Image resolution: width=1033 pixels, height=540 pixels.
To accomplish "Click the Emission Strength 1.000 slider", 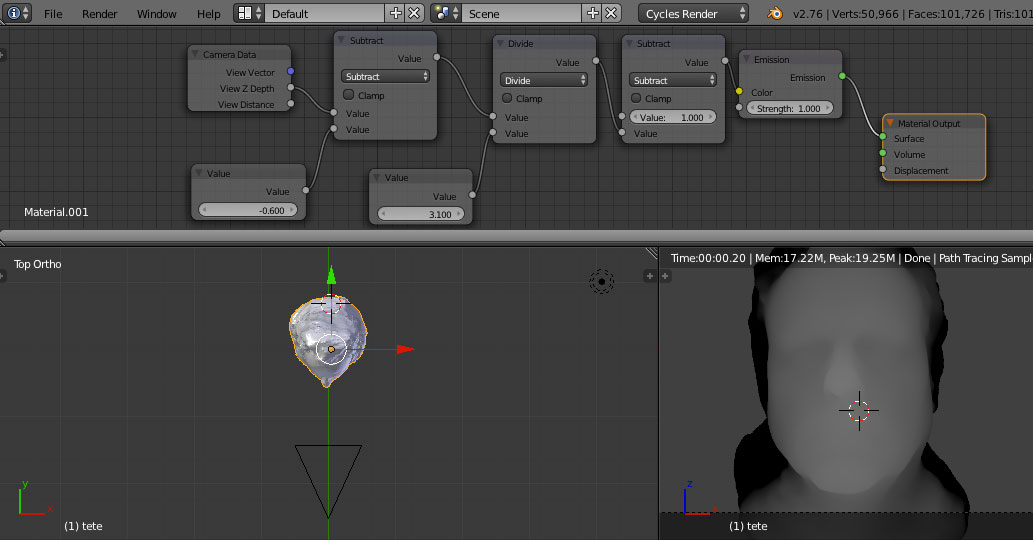I will tap(788, 108).
